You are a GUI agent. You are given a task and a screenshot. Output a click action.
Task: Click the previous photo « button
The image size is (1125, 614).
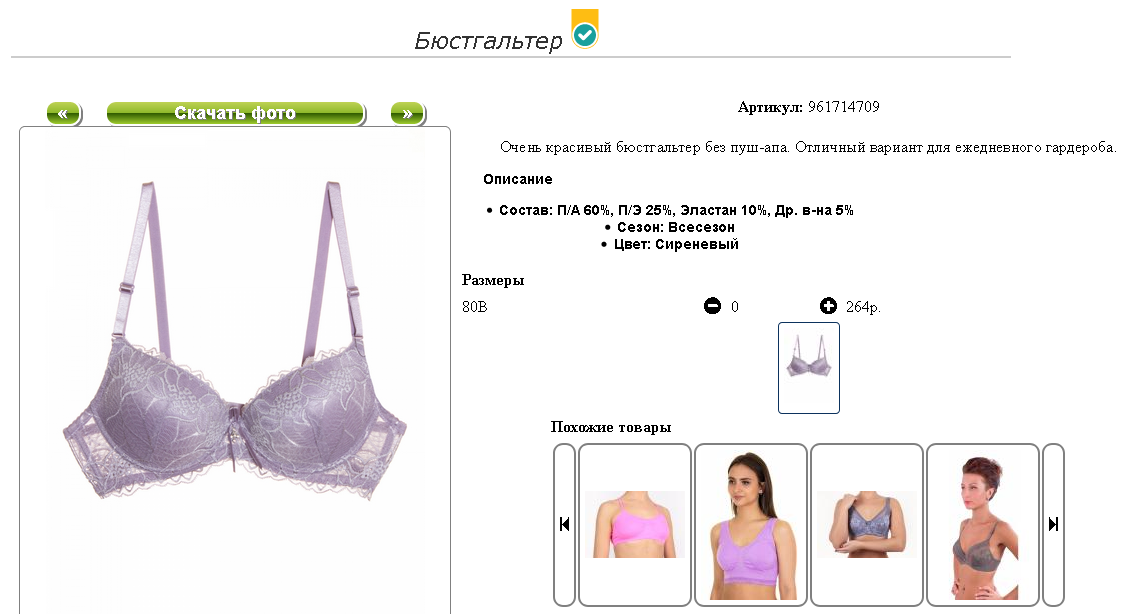pos(63,113)
